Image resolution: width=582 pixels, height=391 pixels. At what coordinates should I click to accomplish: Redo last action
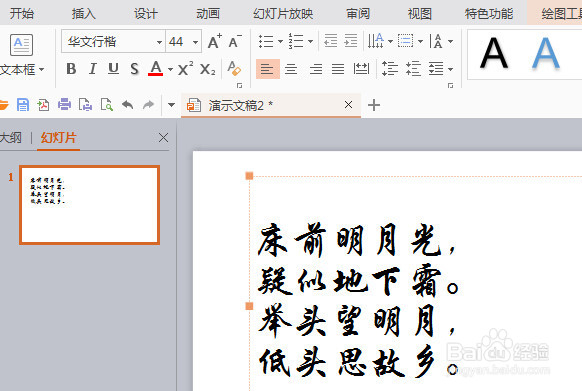[x=148, y=105]
